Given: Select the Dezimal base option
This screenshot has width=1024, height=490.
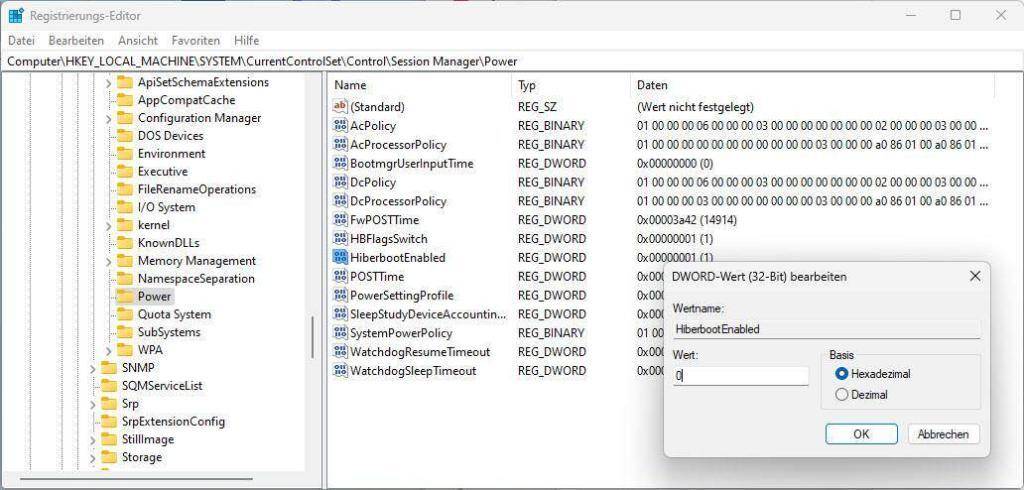Looking at the screenshot, I should click(x=842, y=395).
